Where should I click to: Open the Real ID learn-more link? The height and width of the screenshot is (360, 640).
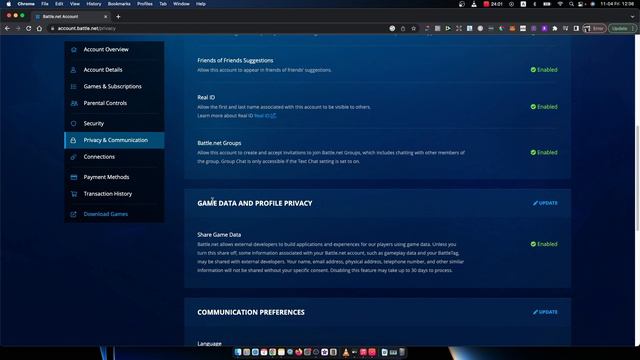pyautogui.click(x=265, y=116)
